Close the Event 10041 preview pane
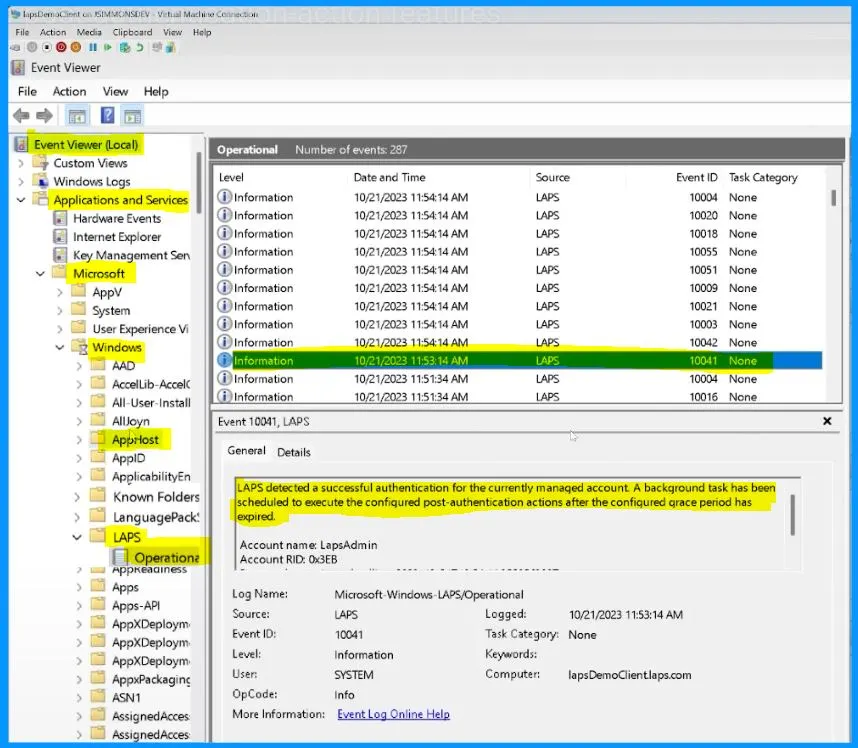This screenshot has height=748, width=858. [827, 421]
